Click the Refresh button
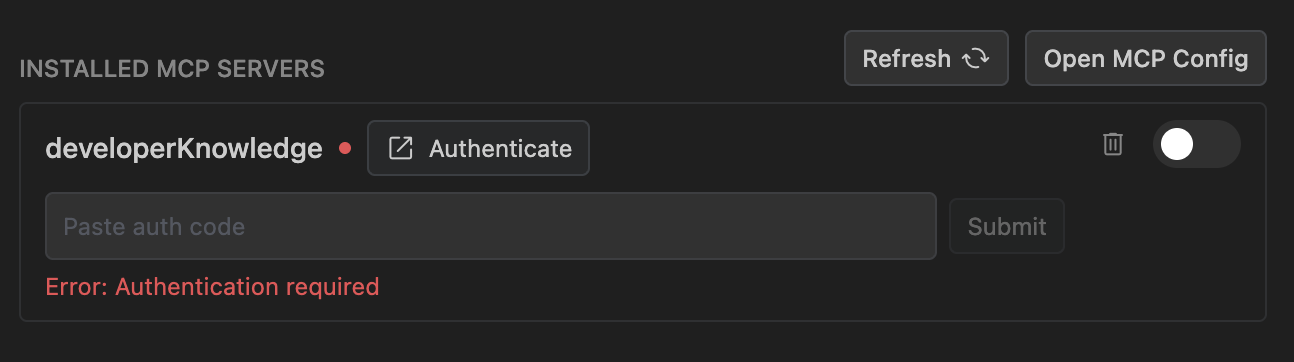 pyautogui.click(x=926, y=58)
